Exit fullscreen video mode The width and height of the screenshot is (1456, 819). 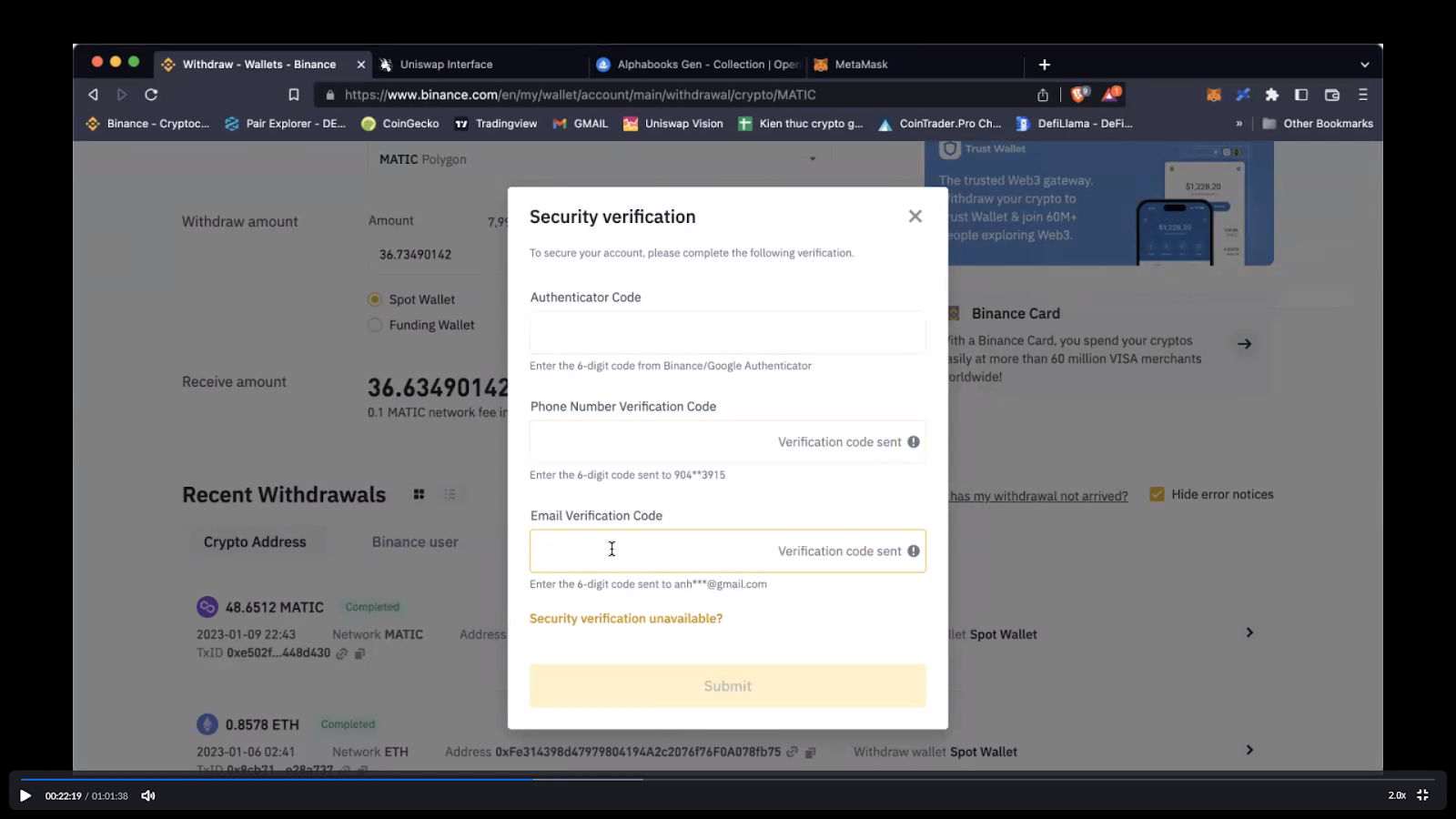point(1422,795)
